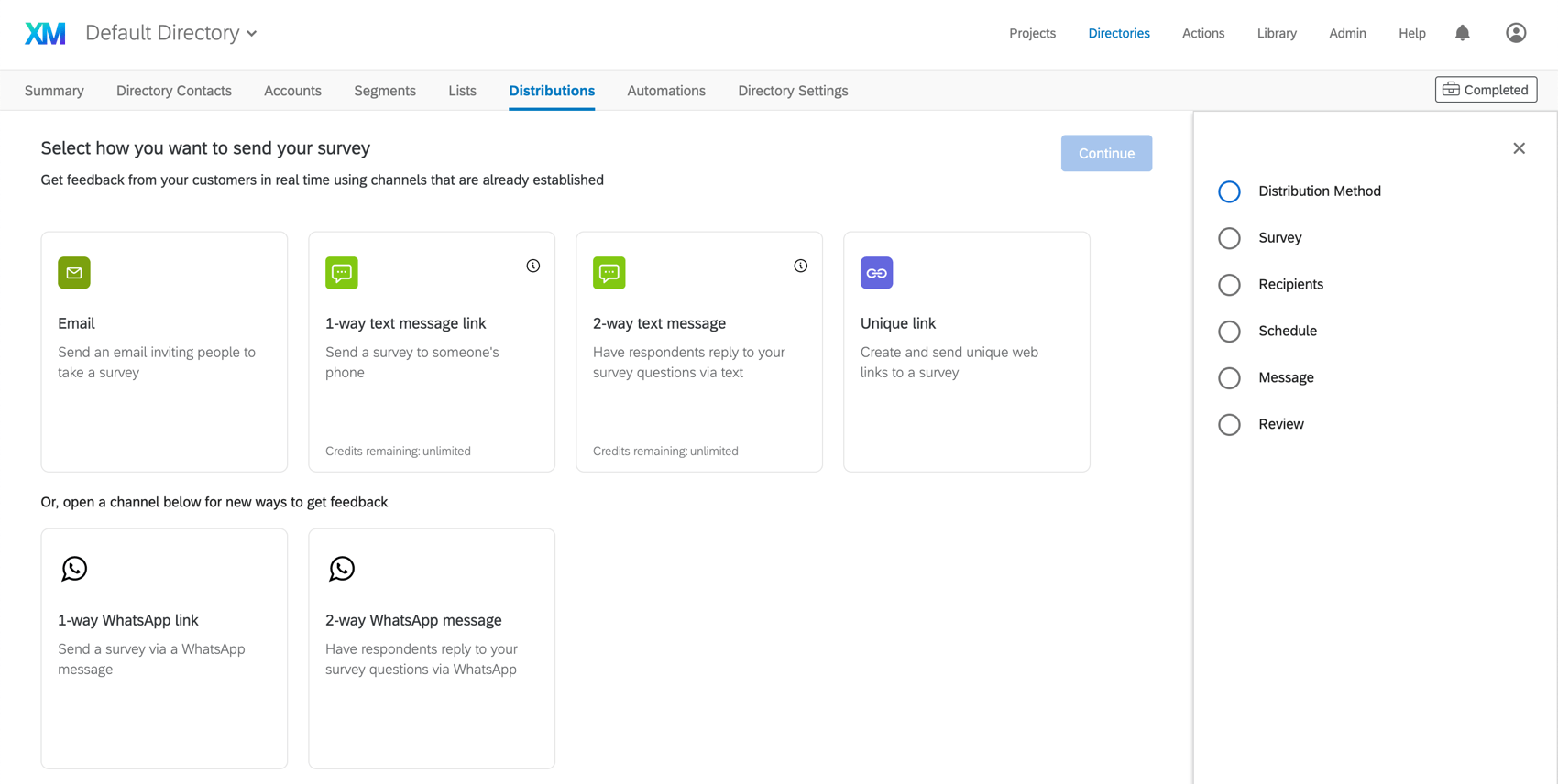This screenshot has height=784, width=1558.
Task: Click 'Select how you want to send your survey' heading
Action: [205, 148]
